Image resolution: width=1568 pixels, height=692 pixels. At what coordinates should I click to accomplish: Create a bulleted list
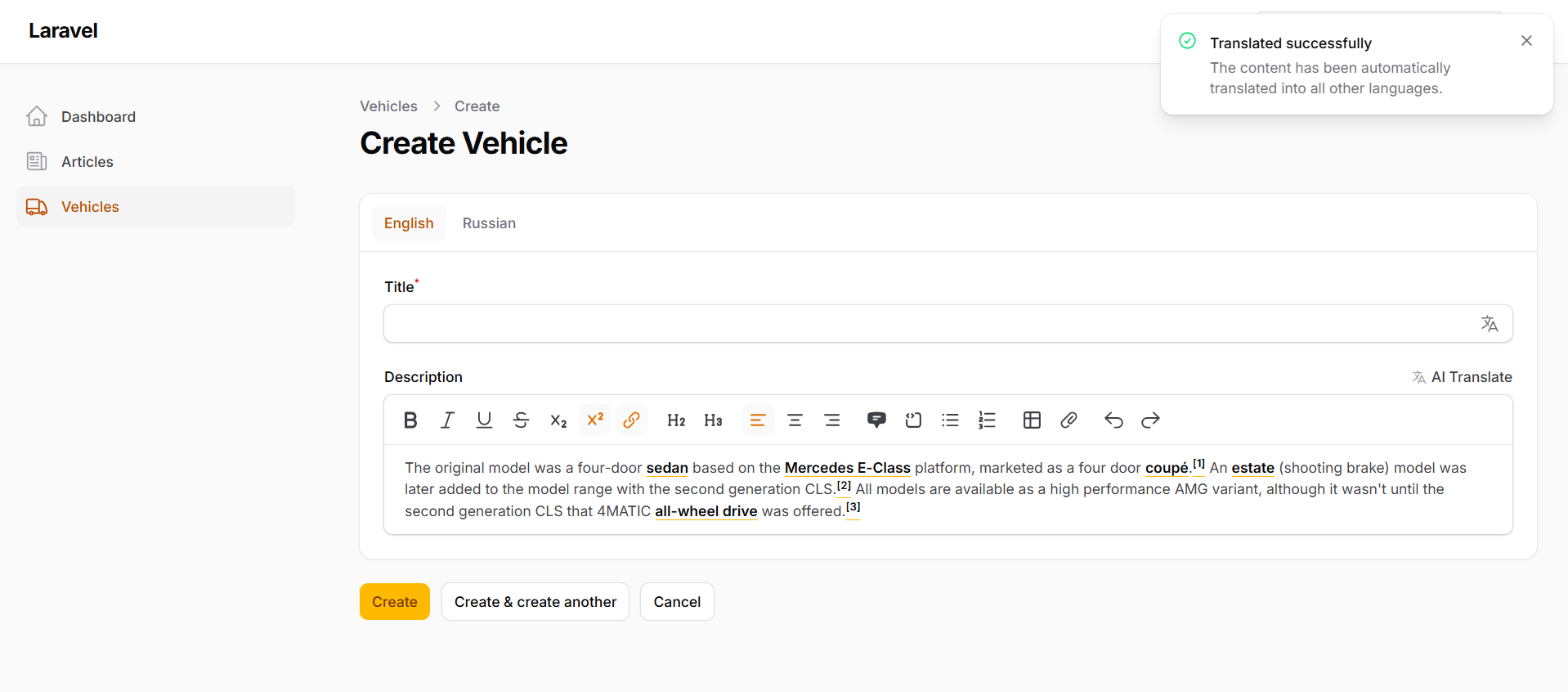click(950, 420)
